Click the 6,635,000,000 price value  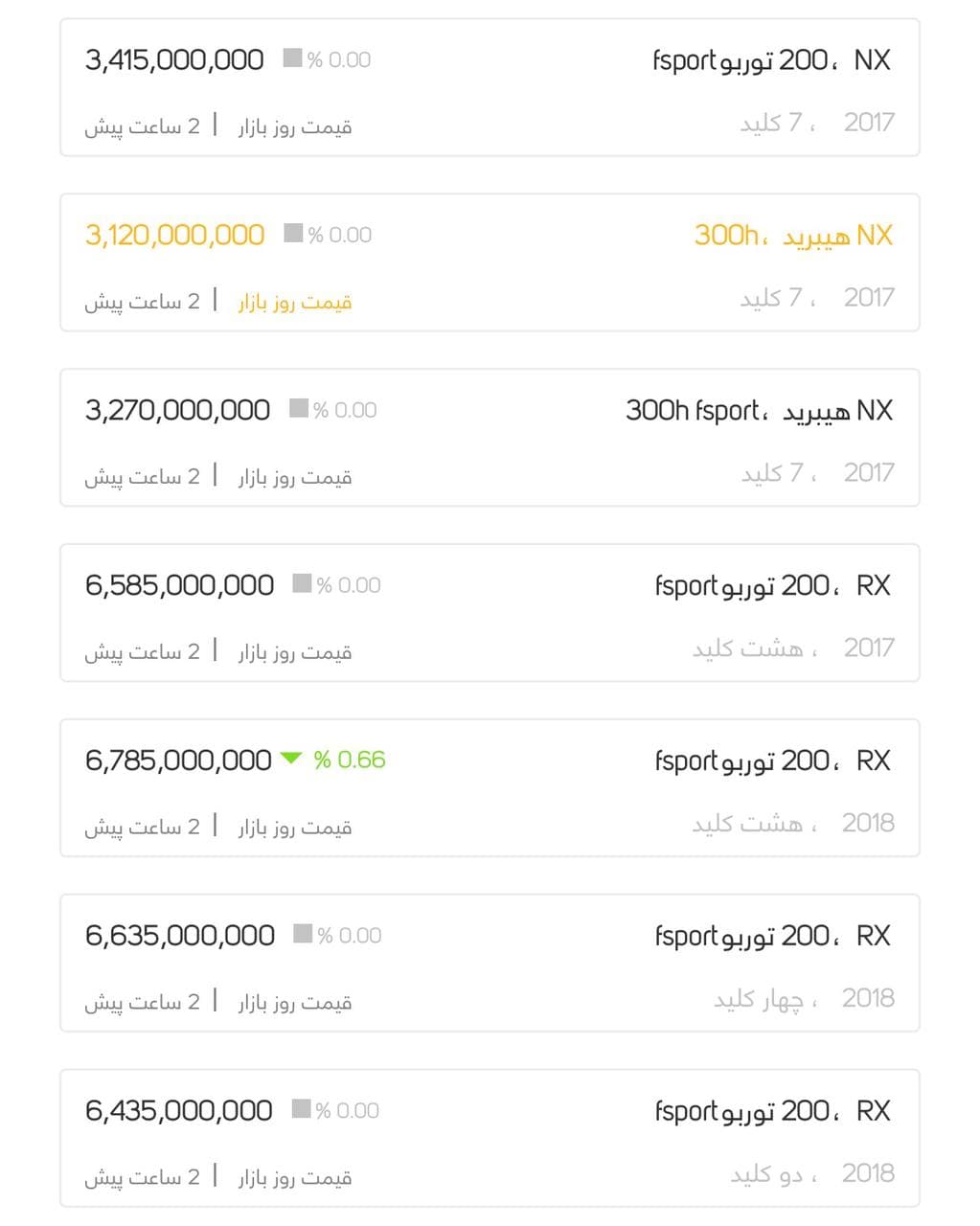coord(179,936)
